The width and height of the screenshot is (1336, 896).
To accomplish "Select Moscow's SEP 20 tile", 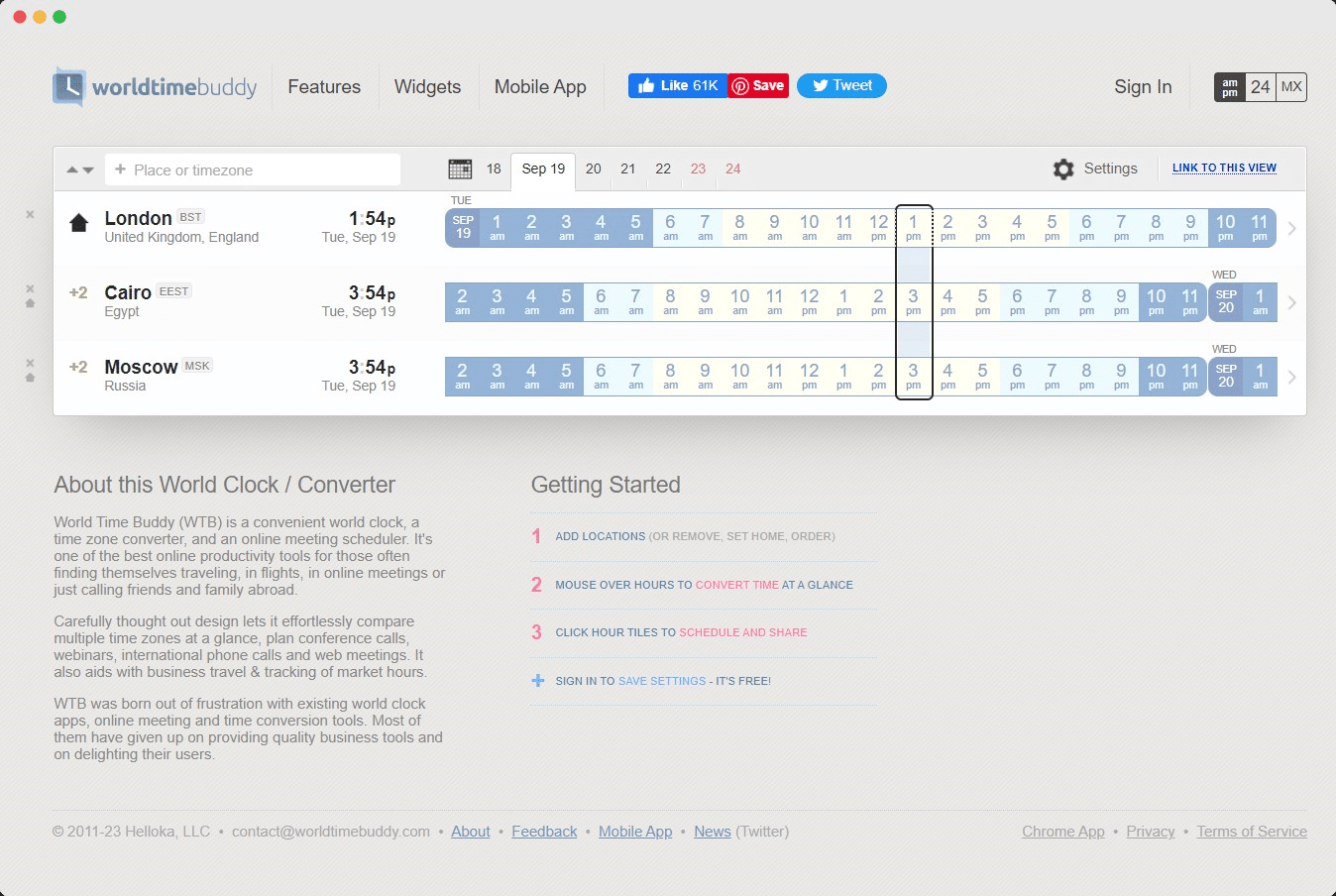I will pos(1226,377).
